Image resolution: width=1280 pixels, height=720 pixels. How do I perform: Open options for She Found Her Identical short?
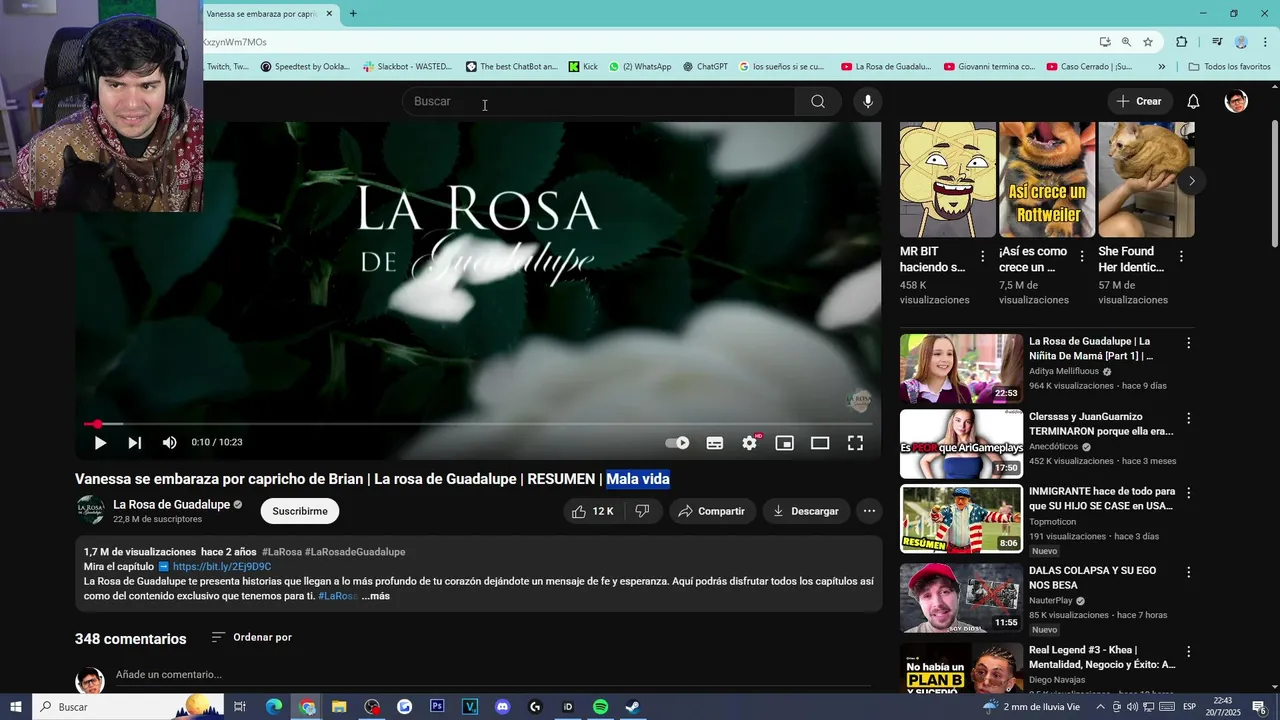[1181, 257]
